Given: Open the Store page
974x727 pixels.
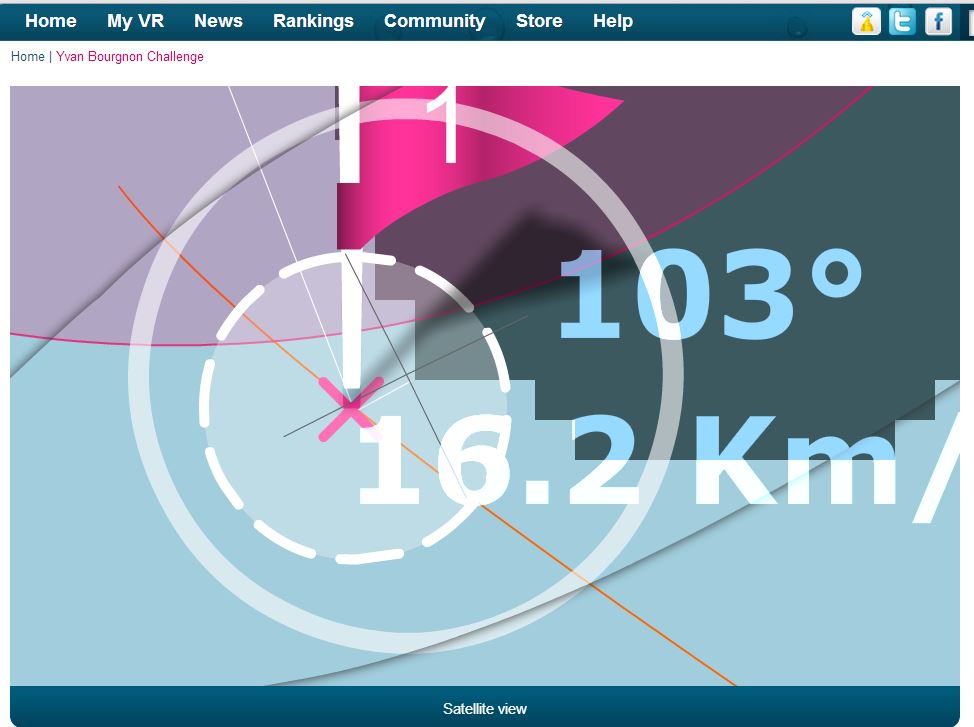Looking at the screenshot, I should (539, 21).
